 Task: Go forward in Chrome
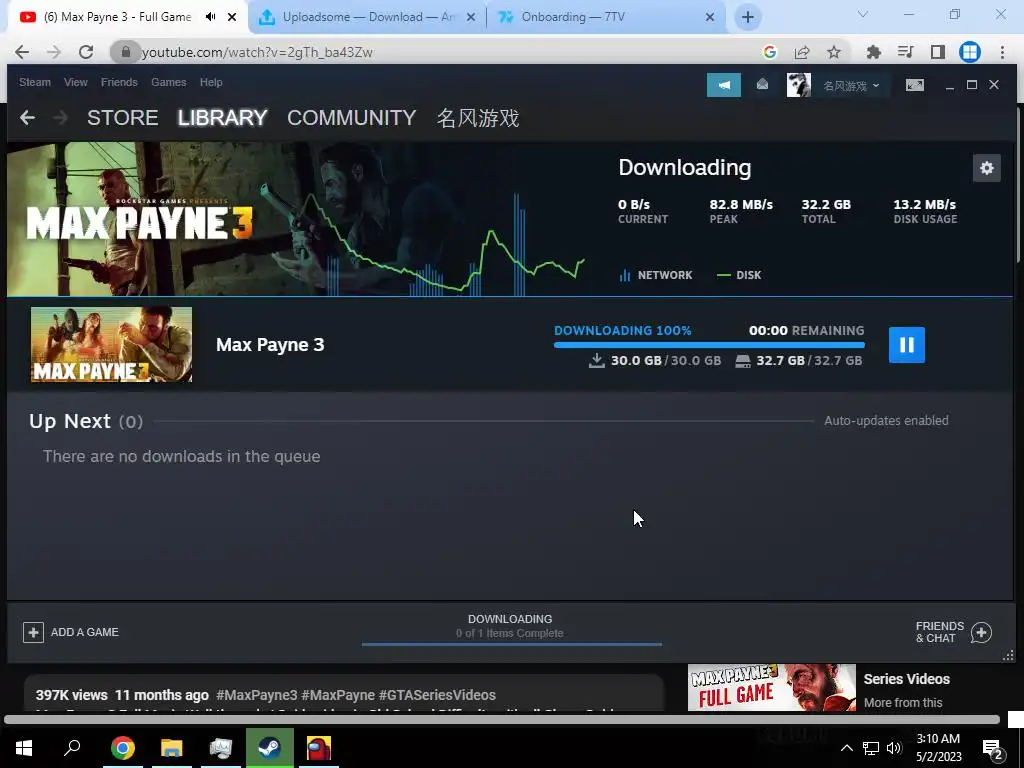point(54,52)
